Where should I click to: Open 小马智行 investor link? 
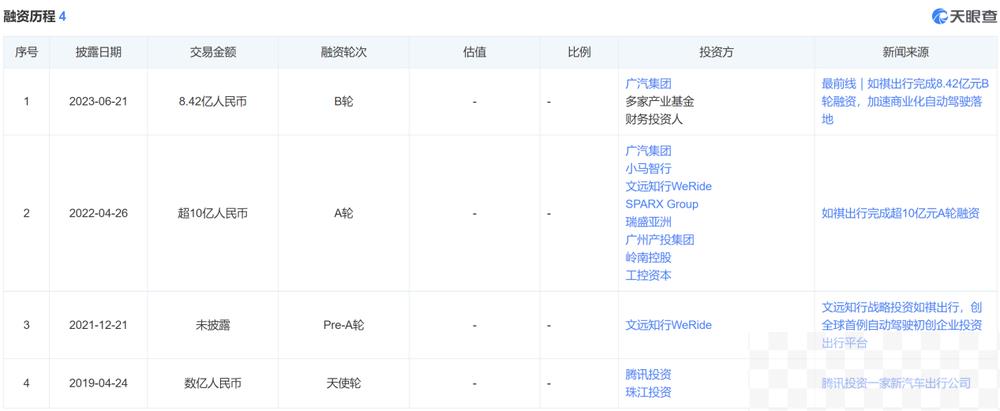coord(649,169)
